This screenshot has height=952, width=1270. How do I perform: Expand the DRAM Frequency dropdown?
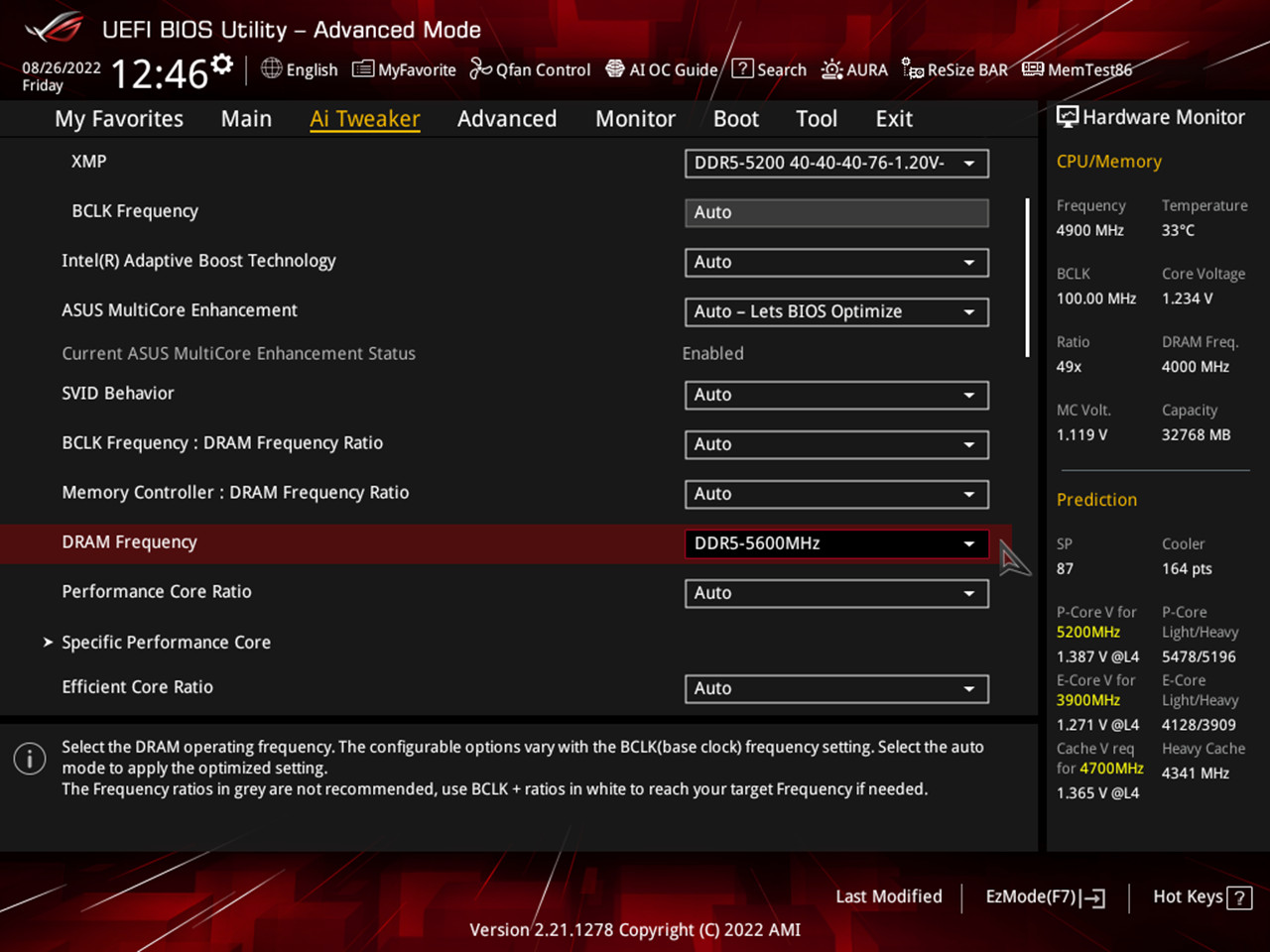pyautogui.click(x=835, y=543)
